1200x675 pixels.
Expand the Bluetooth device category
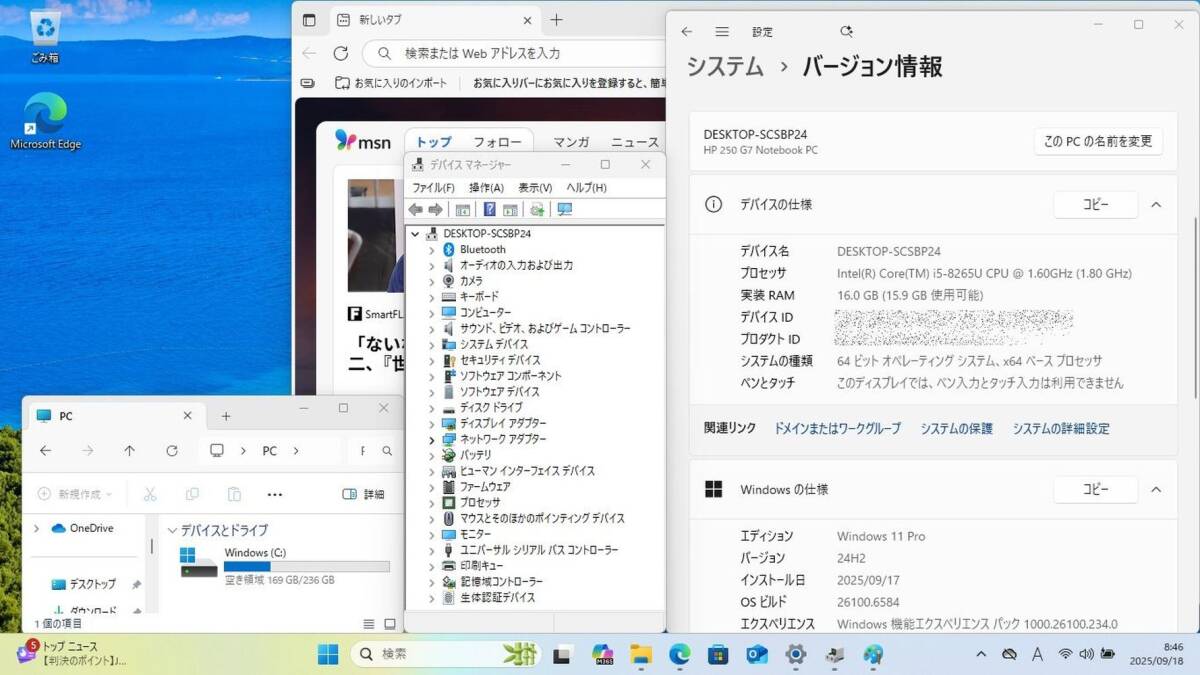432,249
